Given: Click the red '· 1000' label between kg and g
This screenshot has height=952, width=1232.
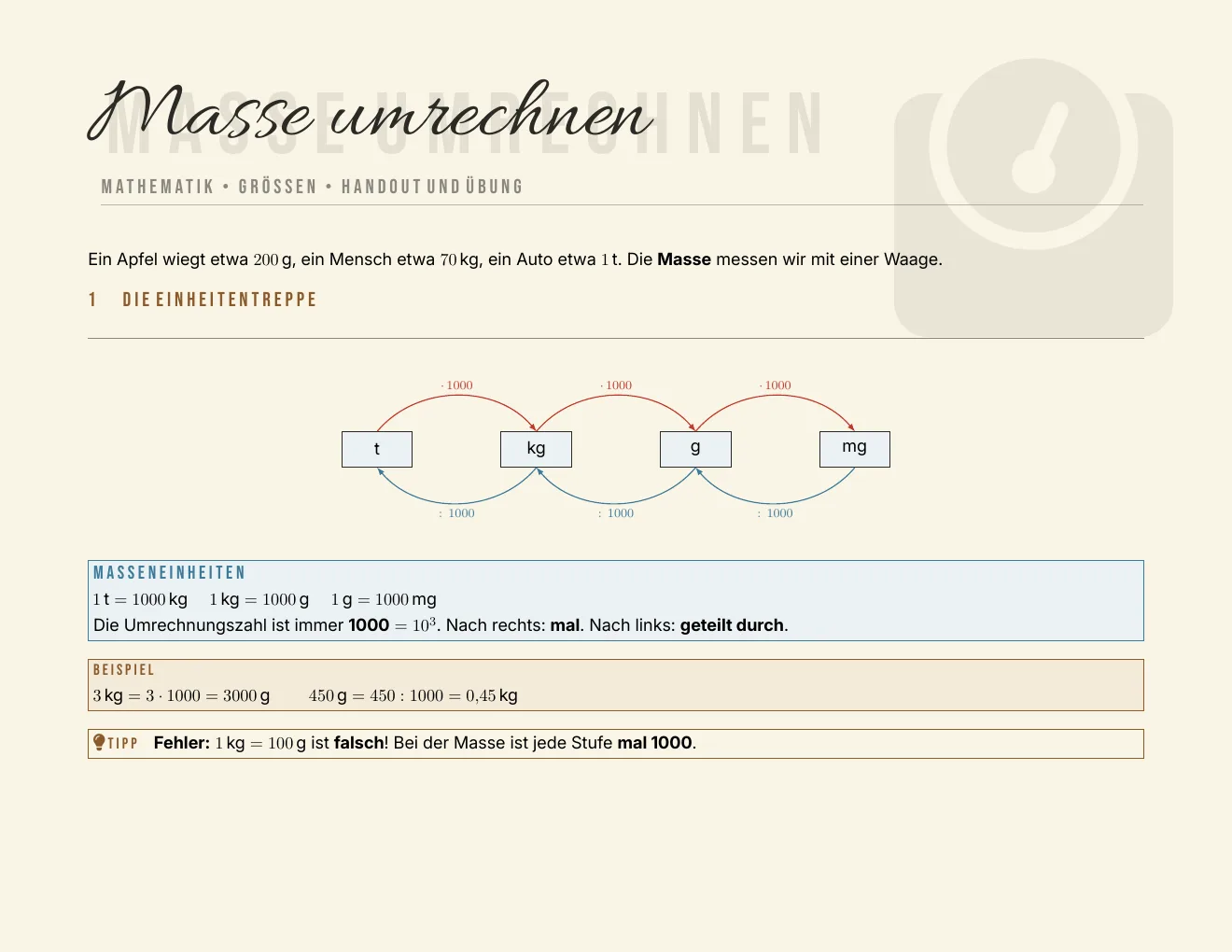Looking at the screenshot, I should [616, 385].
